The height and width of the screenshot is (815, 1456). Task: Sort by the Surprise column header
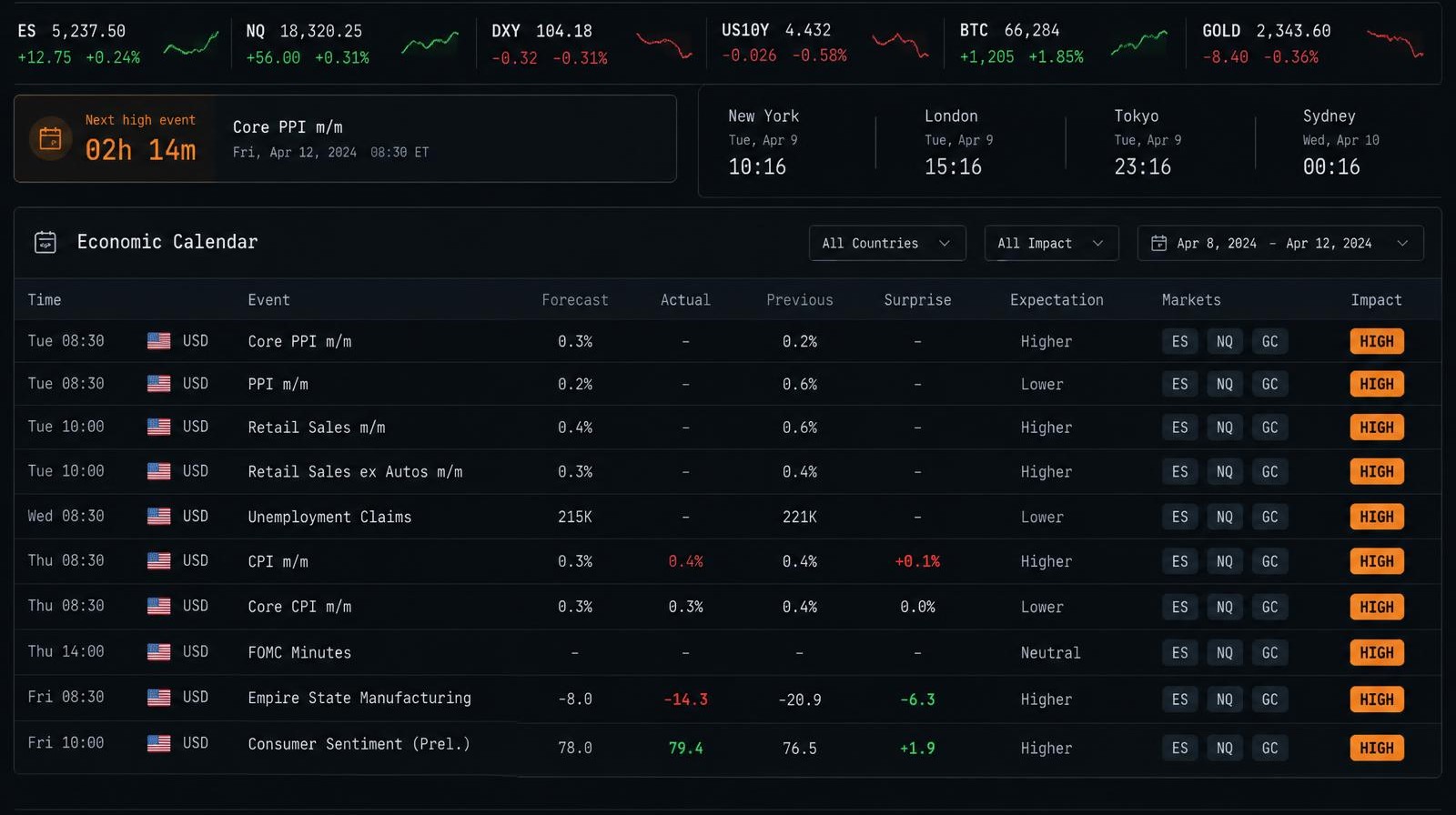pyautogui.click(x=917, y=300)
